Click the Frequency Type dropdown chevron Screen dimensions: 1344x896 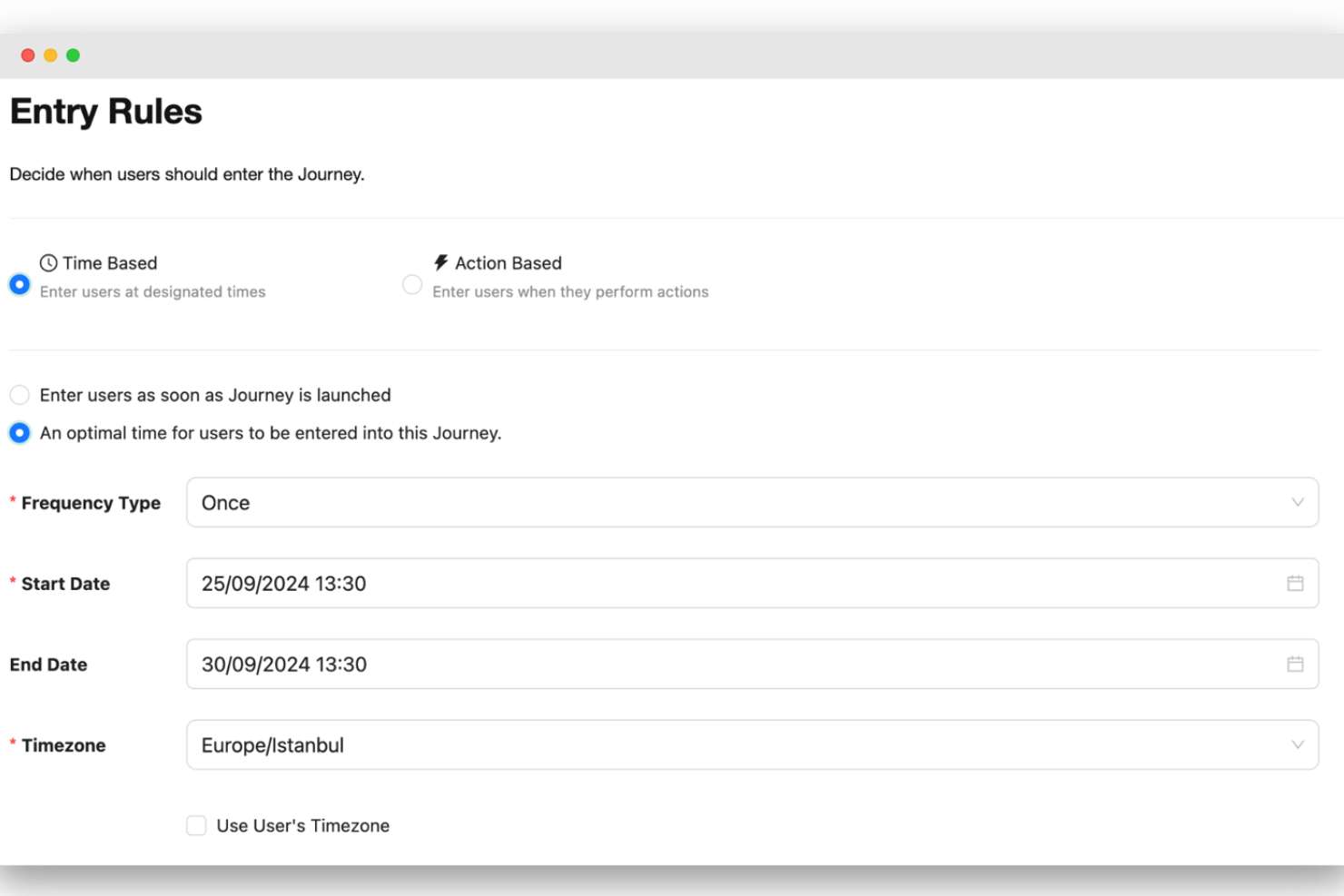point(1298,502)
